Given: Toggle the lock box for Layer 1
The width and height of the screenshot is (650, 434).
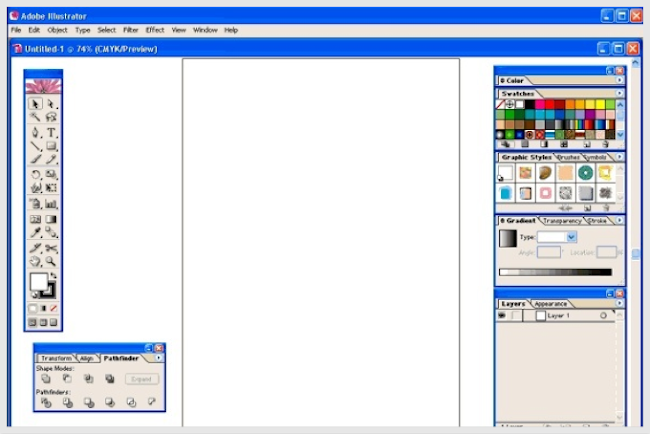Looking at the screenshot, I should 516,315.
